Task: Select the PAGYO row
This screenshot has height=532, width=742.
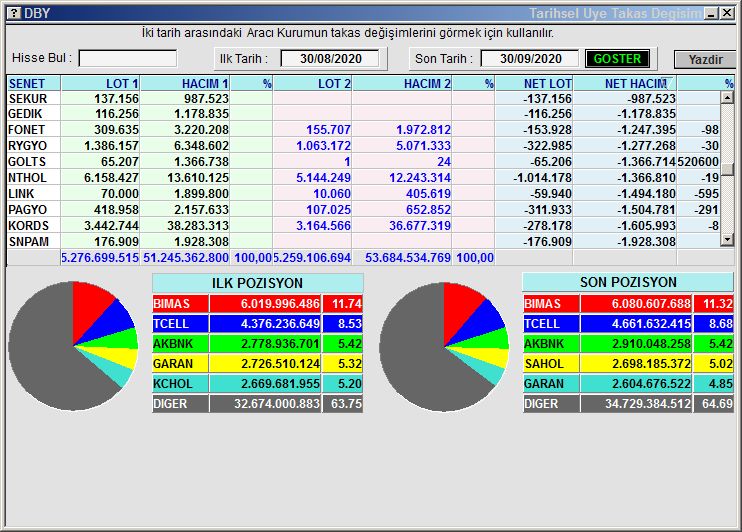Action: tap(363, 210)
